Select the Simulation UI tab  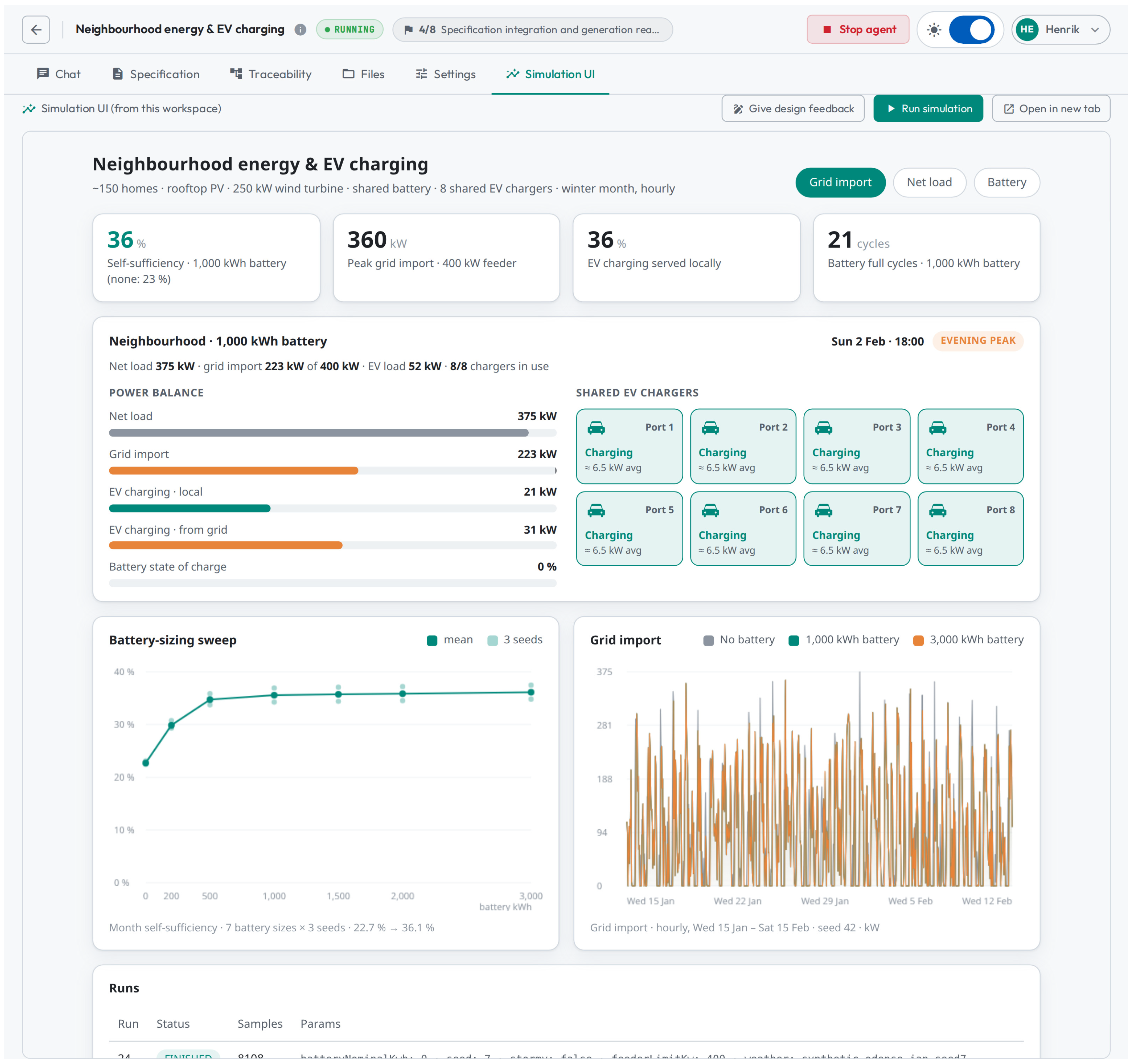click(550, 74)
